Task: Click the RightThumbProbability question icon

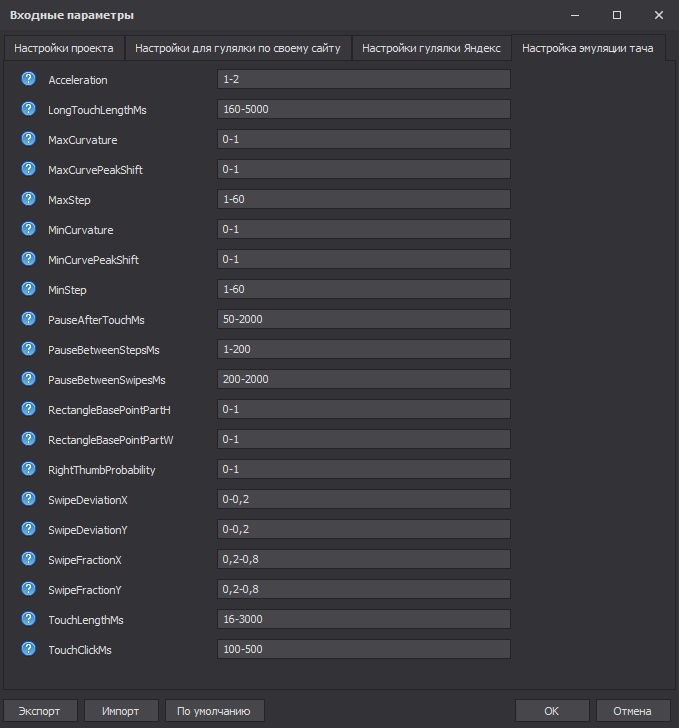Action: point(28,469)
